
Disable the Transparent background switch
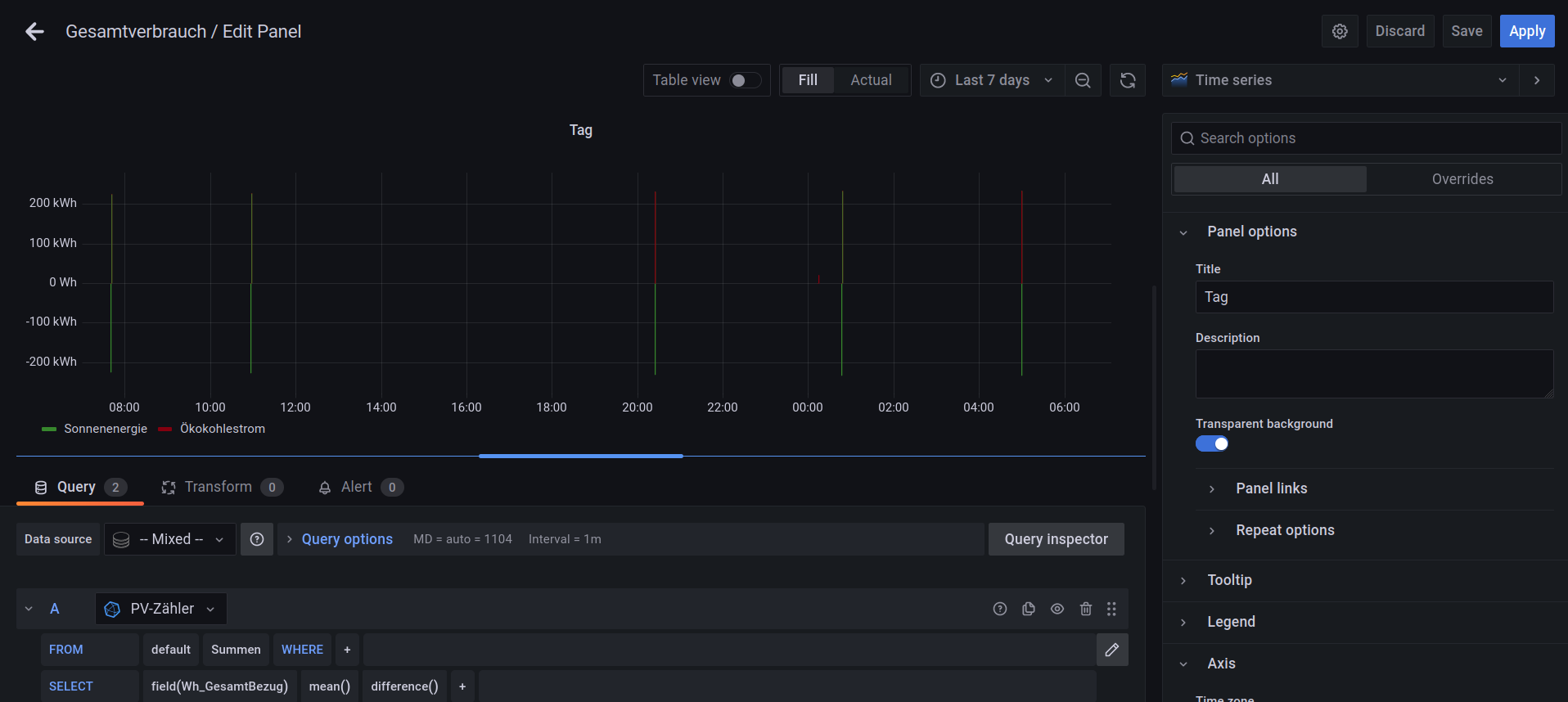point(1212,443)
